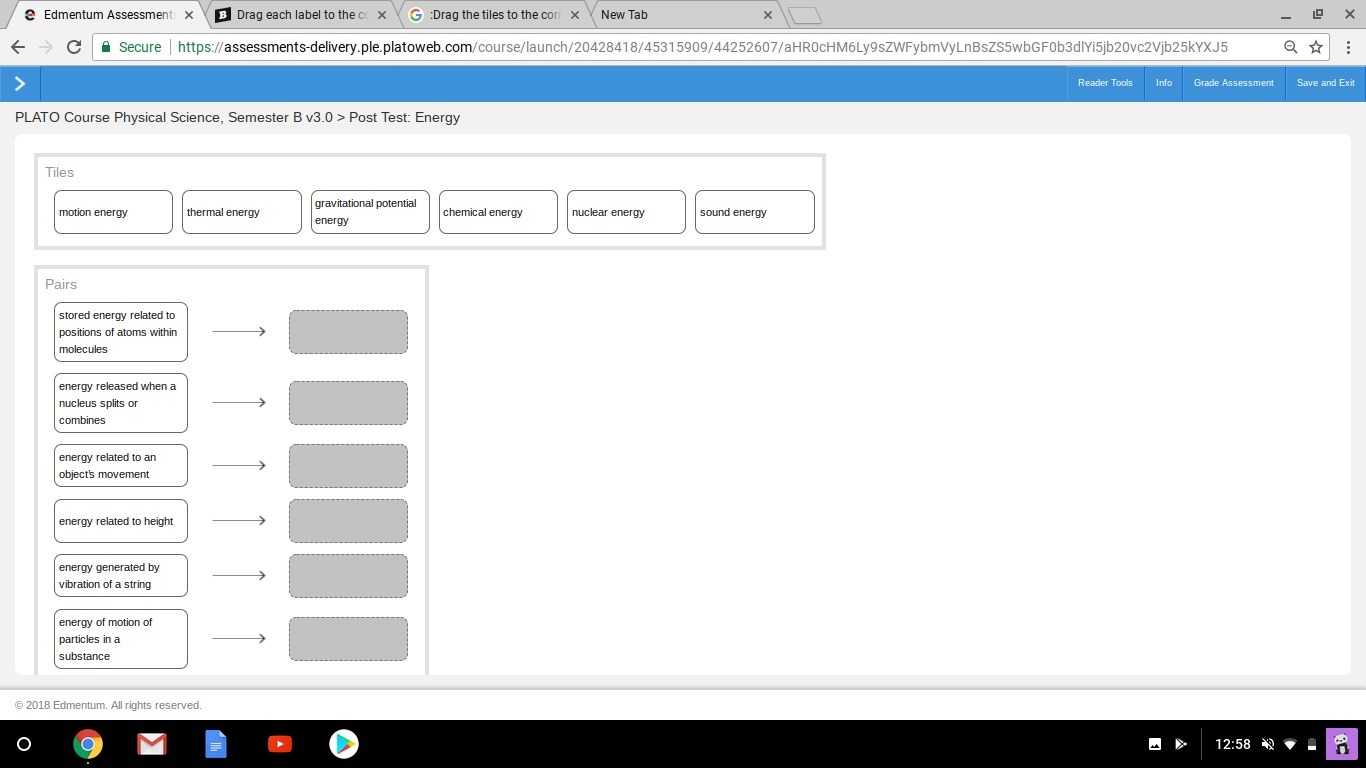The height and width of the screenshot is (768, 1366).
Task: Open Chrome from the shelf
Action: pos(88,744)
